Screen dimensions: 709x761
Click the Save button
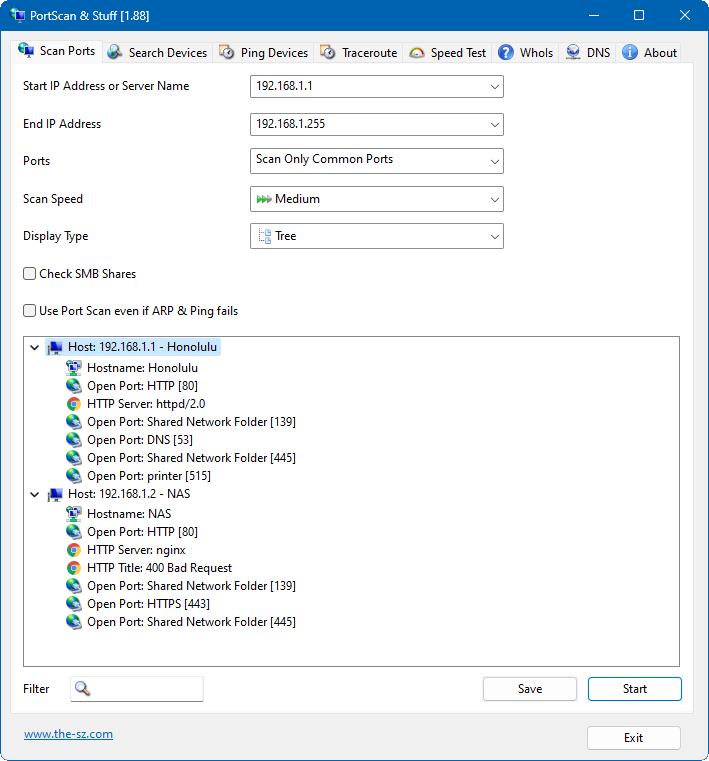(x=530, y=689)
